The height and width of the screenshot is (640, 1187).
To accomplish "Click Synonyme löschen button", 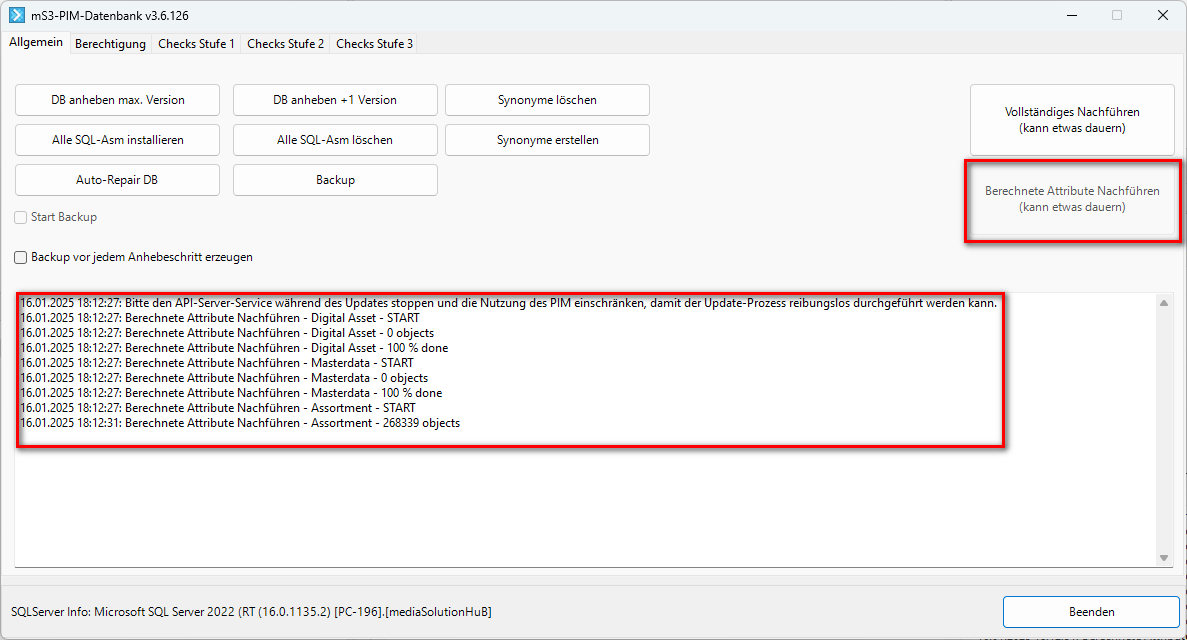I will pos(547,100).
